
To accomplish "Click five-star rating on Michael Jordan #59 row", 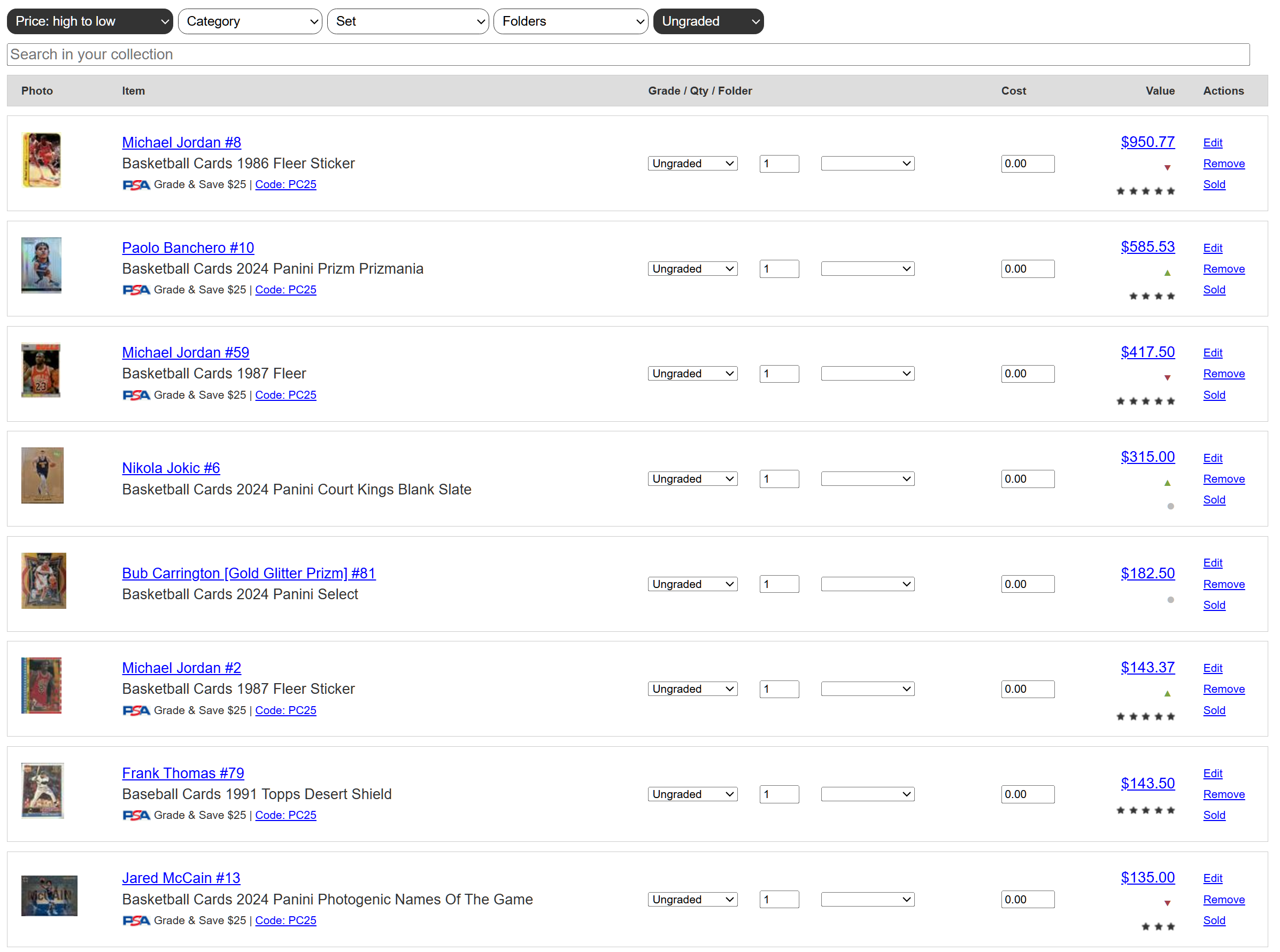I will pyautogui.click(x=1145, y=401).
